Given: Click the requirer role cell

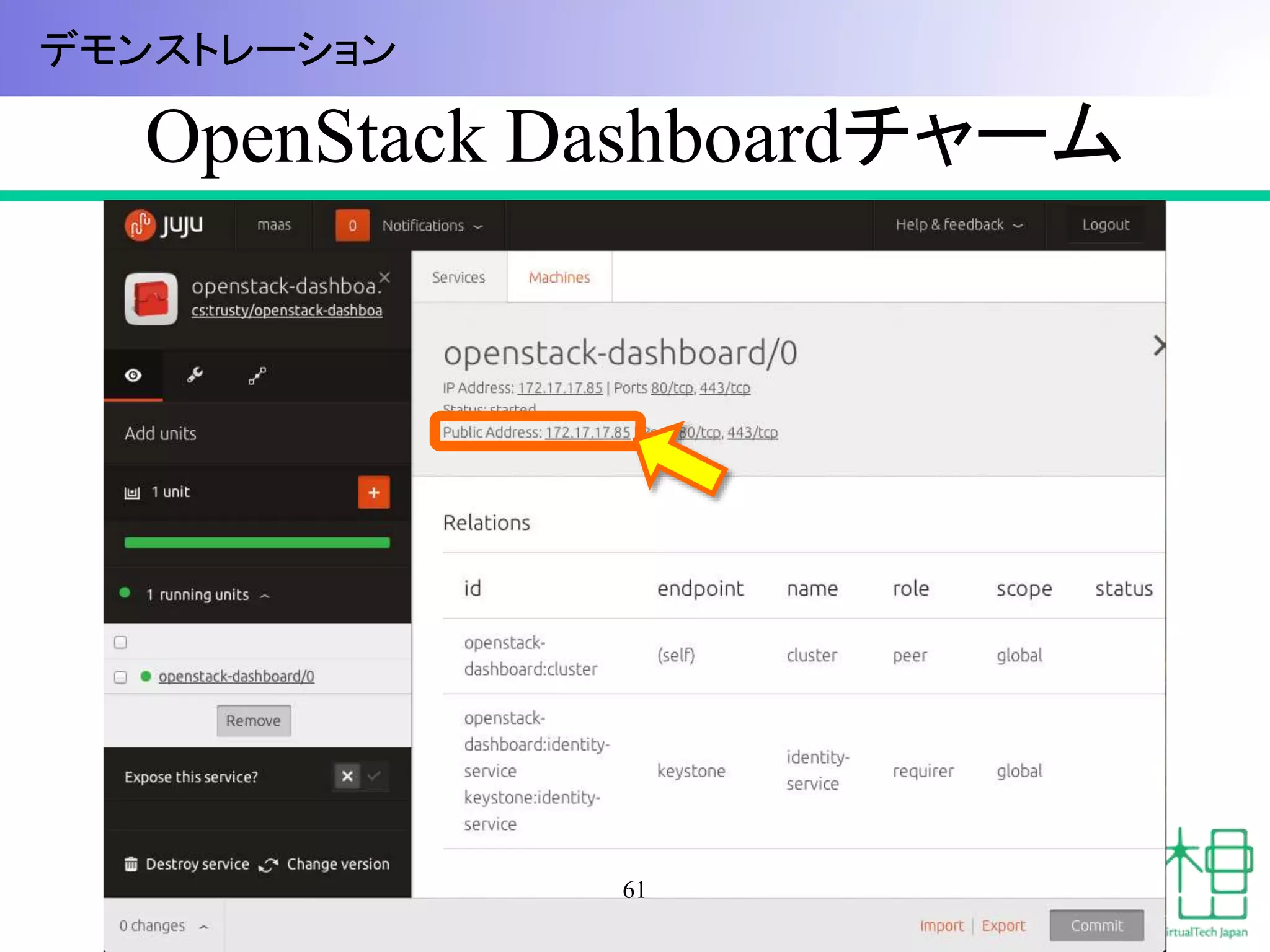Looking at the screenshot, I should [x=923, y=771].
